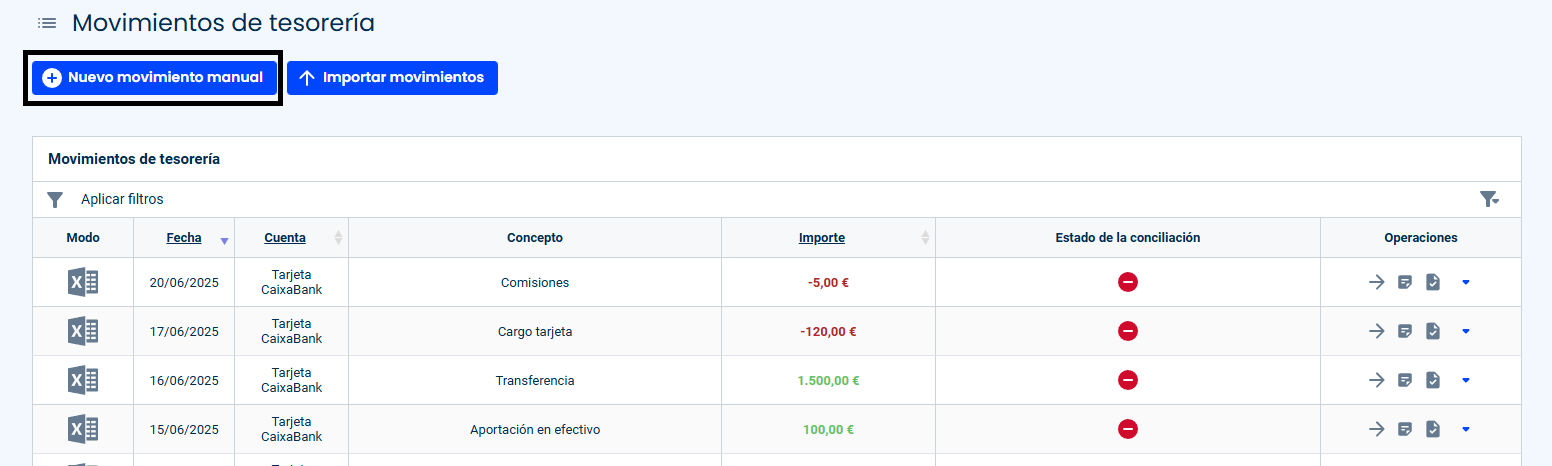Screen dimensions: 1552x466
Task: Open the document check icon for Aportación en efectivo
Action: pyautogui.click(x=1433, y=429)
